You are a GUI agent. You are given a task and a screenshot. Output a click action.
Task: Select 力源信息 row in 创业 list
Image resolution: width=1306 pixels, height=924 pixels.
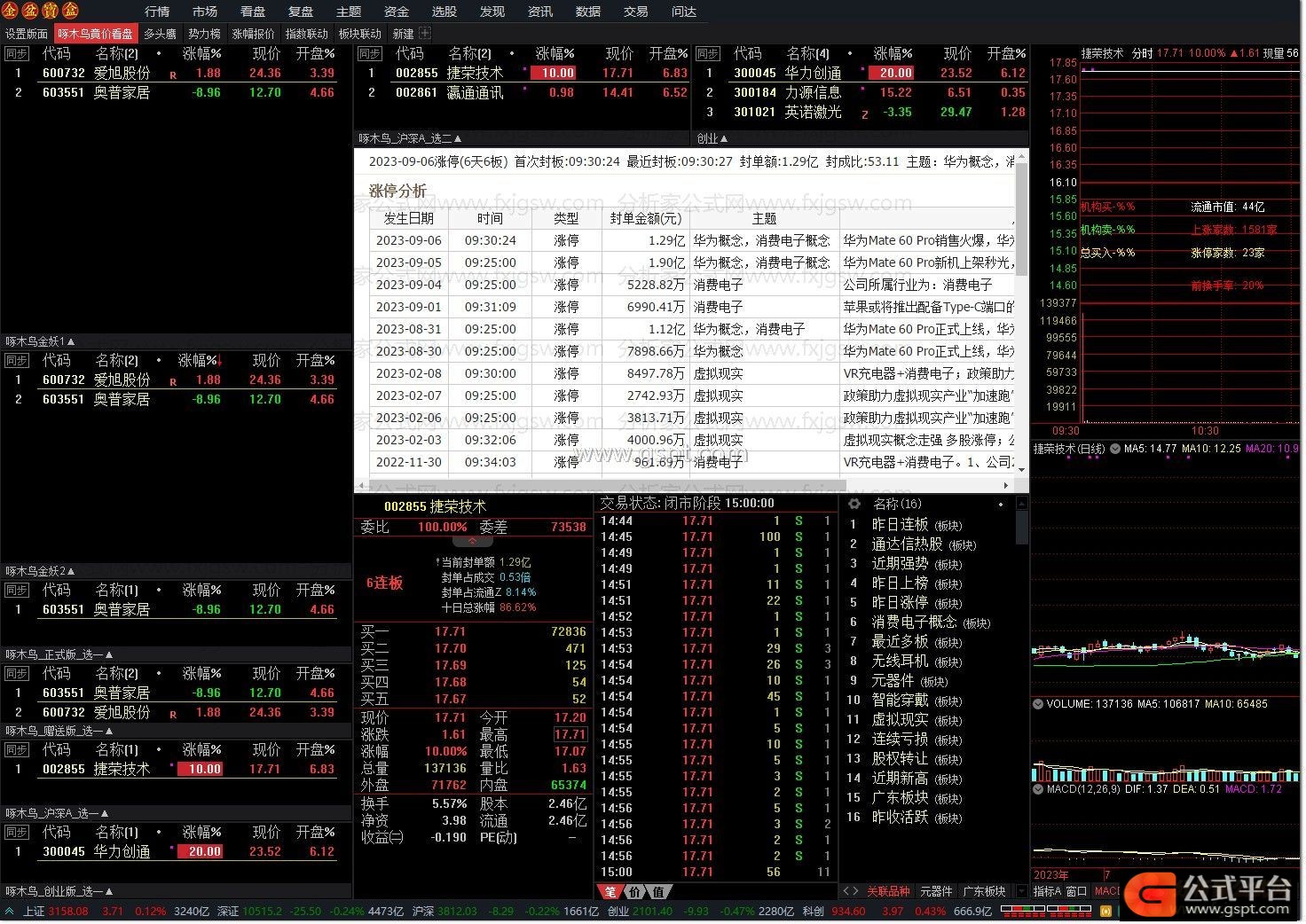tap(861, 92)
